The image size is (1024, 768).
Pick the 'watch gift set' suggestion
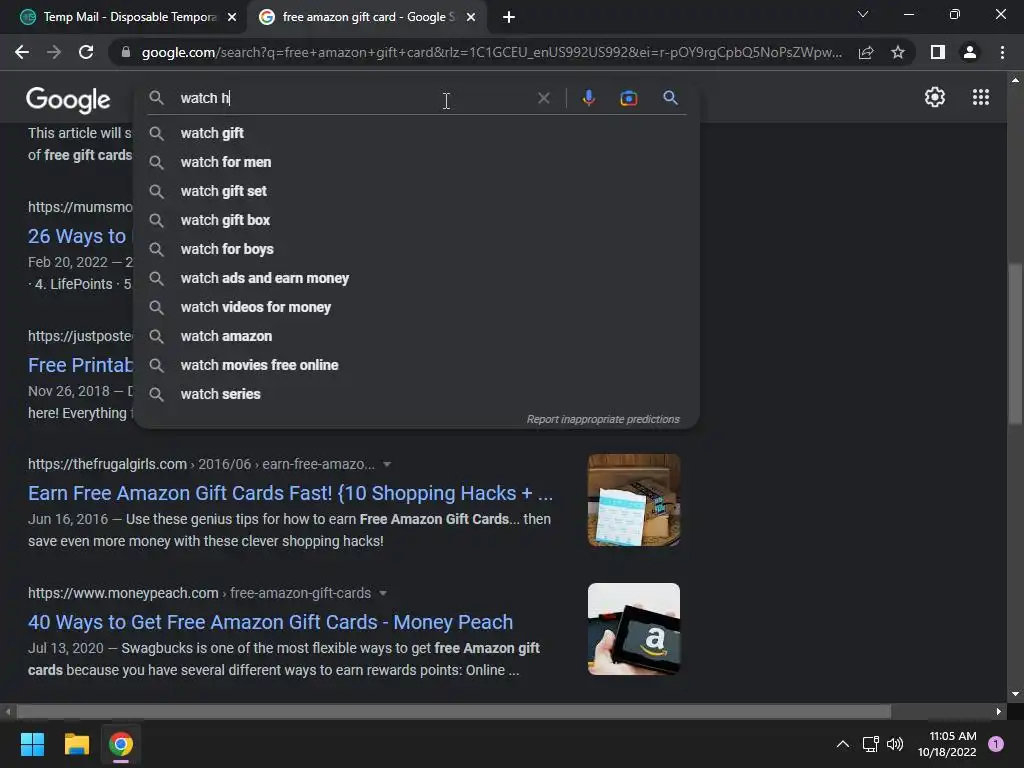[417, 191]
